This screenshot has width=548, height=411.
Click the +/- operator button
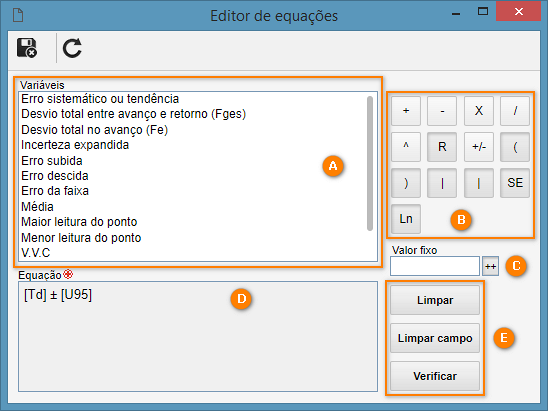pos(479,147)
